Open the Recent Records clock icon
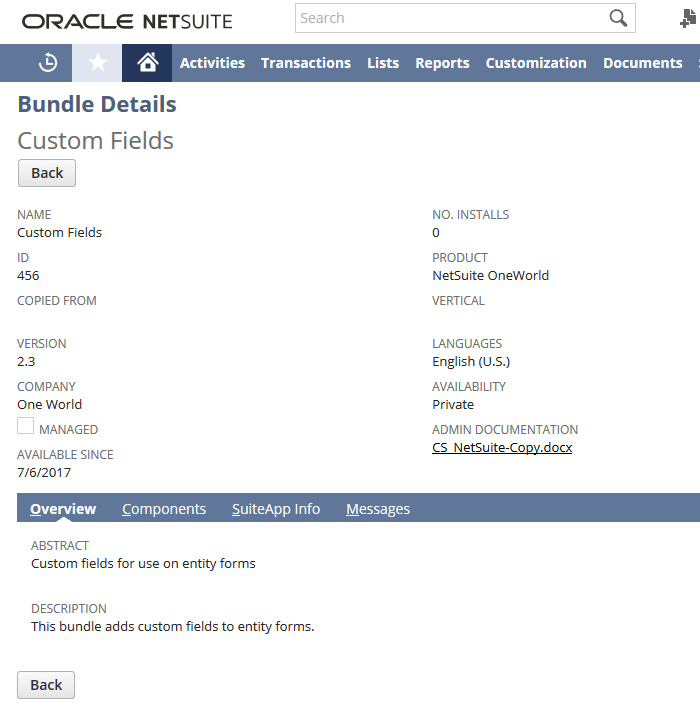The image size is (700, 710). point(48,62)
